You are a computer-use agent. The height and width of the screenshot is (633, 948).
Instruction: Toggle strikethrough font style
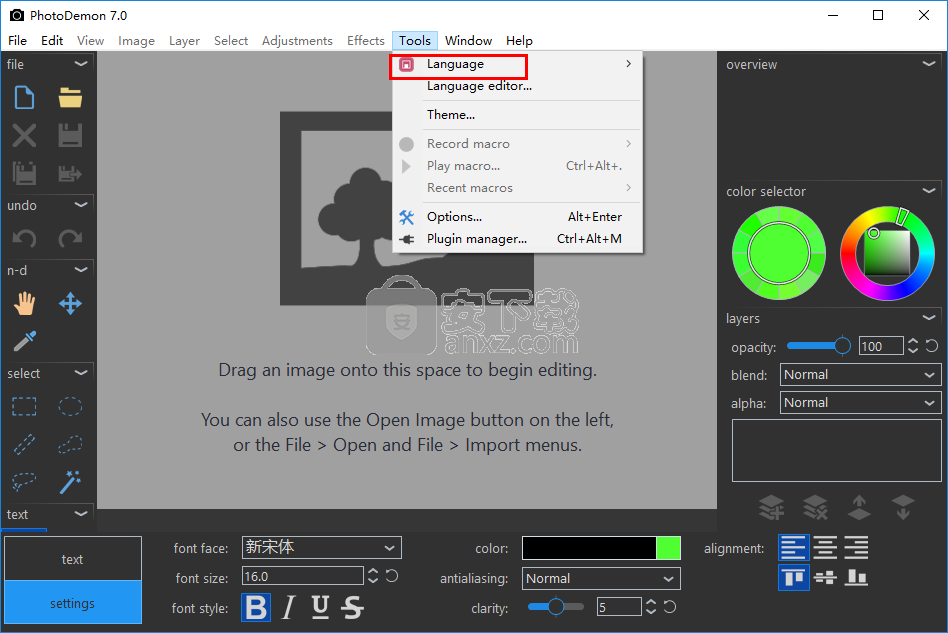point(352,607)
